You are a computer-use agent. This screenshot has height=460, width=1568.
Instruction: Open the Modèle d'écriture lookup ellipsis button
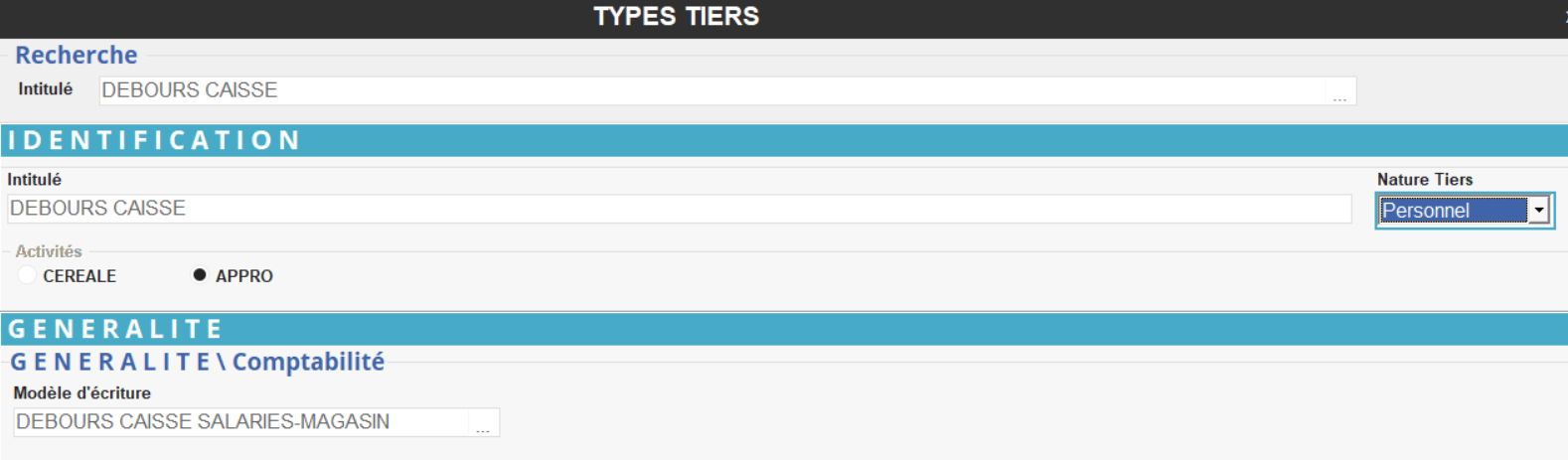coord(483,424)
